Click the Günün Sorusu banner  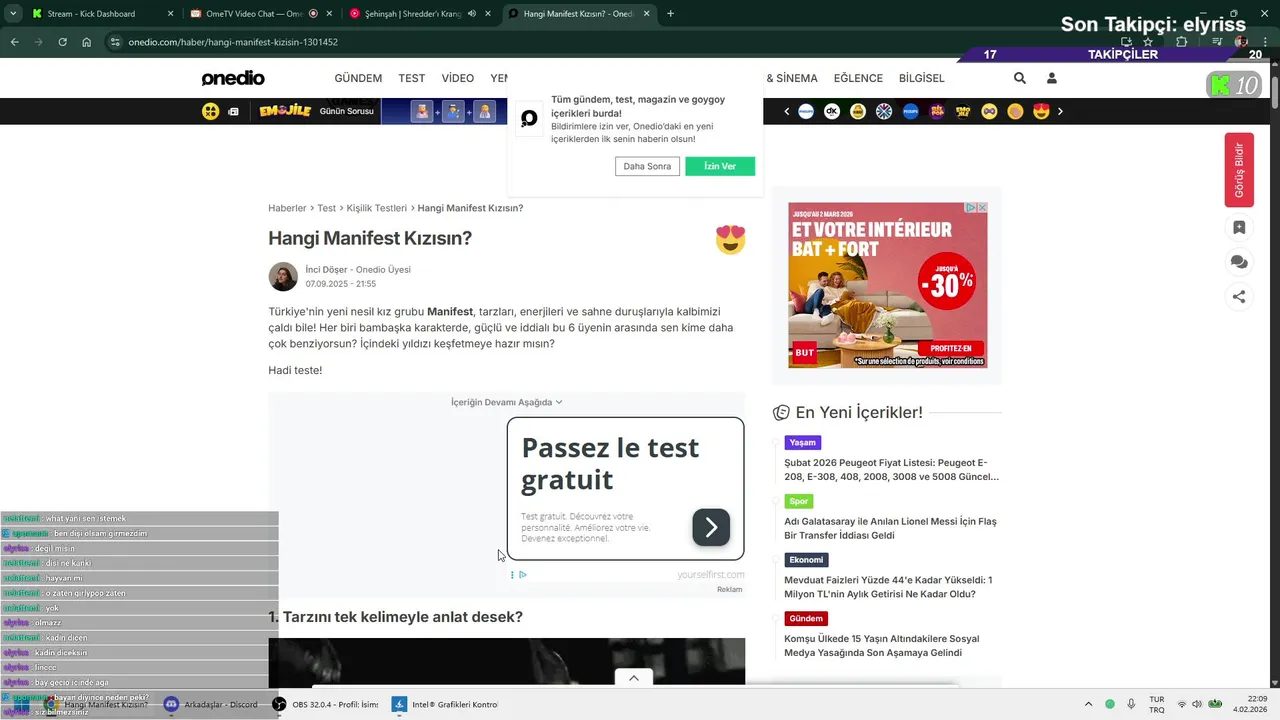347,111
